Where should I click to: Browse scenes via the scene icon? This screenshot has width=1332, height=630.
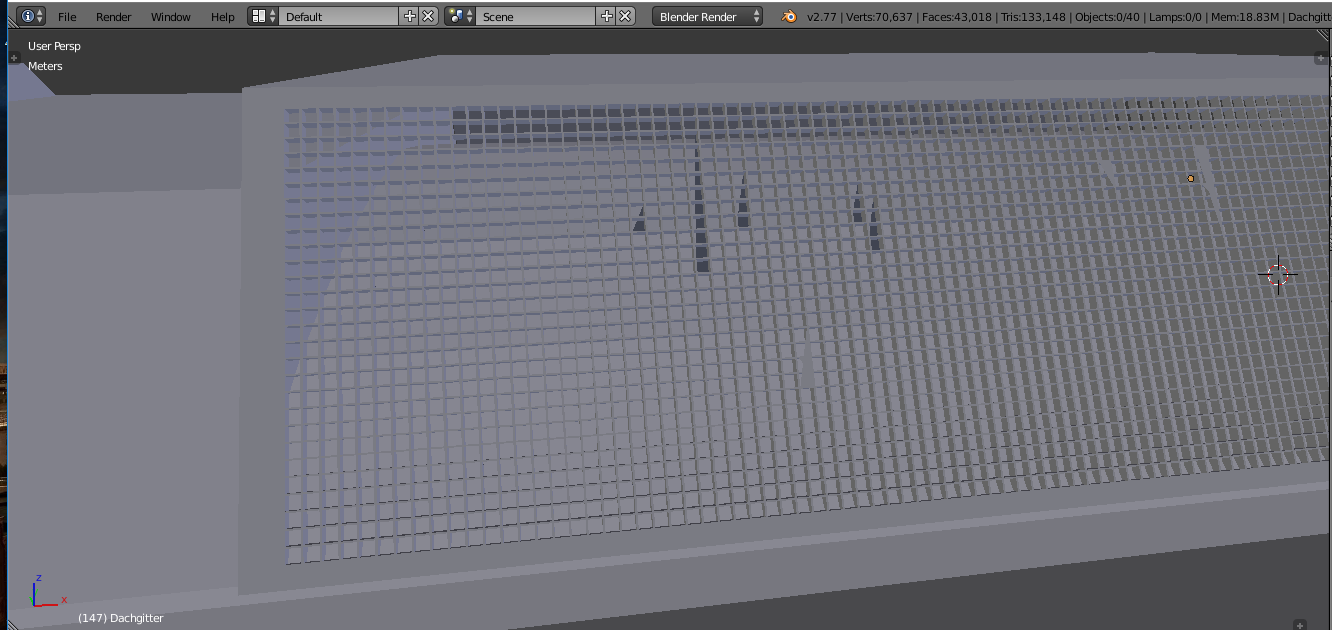(460, 16)
